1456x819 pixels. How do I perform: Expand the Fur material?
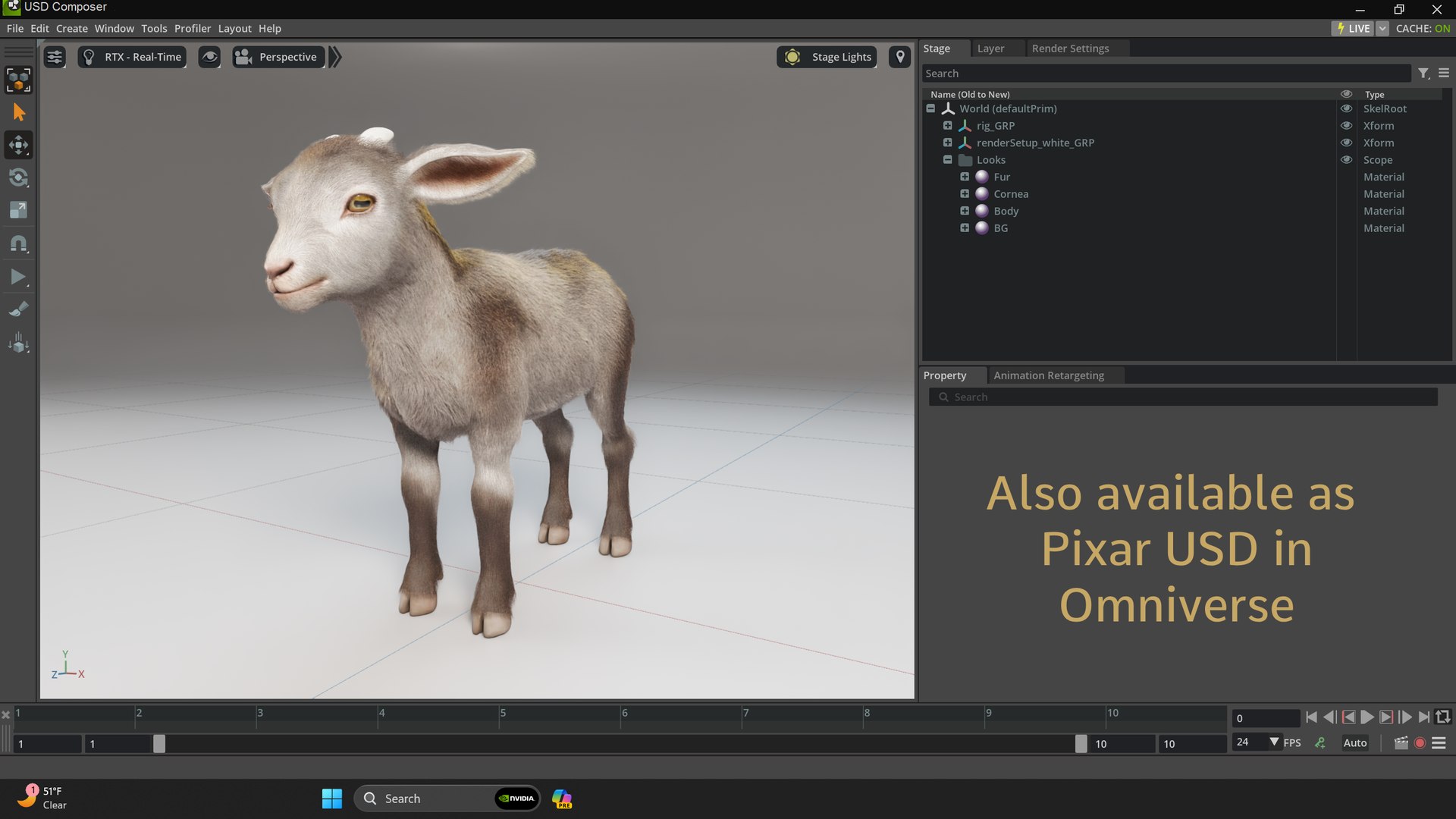tap(965, 177)
